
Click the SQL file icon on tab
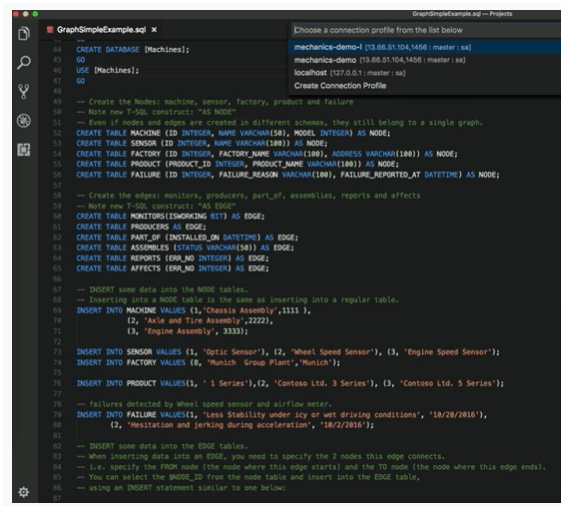click(x=50, y=29)
